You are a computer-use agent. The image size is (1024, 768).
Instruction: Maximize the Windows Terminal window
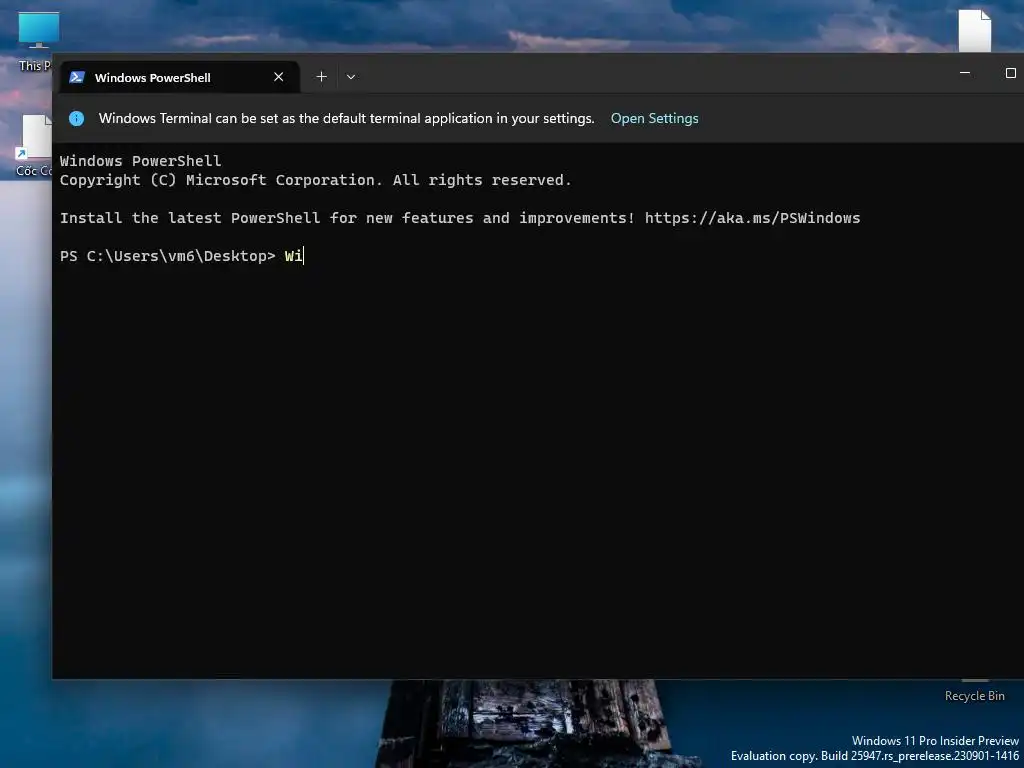tap(1010, 73)
